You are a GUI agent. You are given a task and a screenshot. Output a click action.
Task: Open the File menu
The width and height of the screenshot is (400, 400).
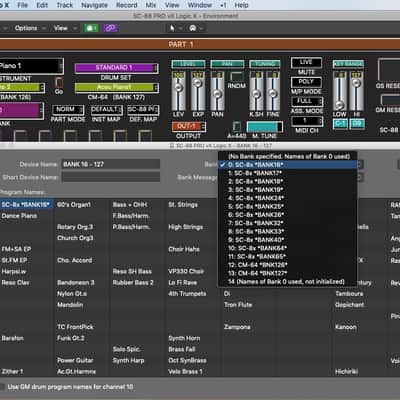tap(23, 5)
